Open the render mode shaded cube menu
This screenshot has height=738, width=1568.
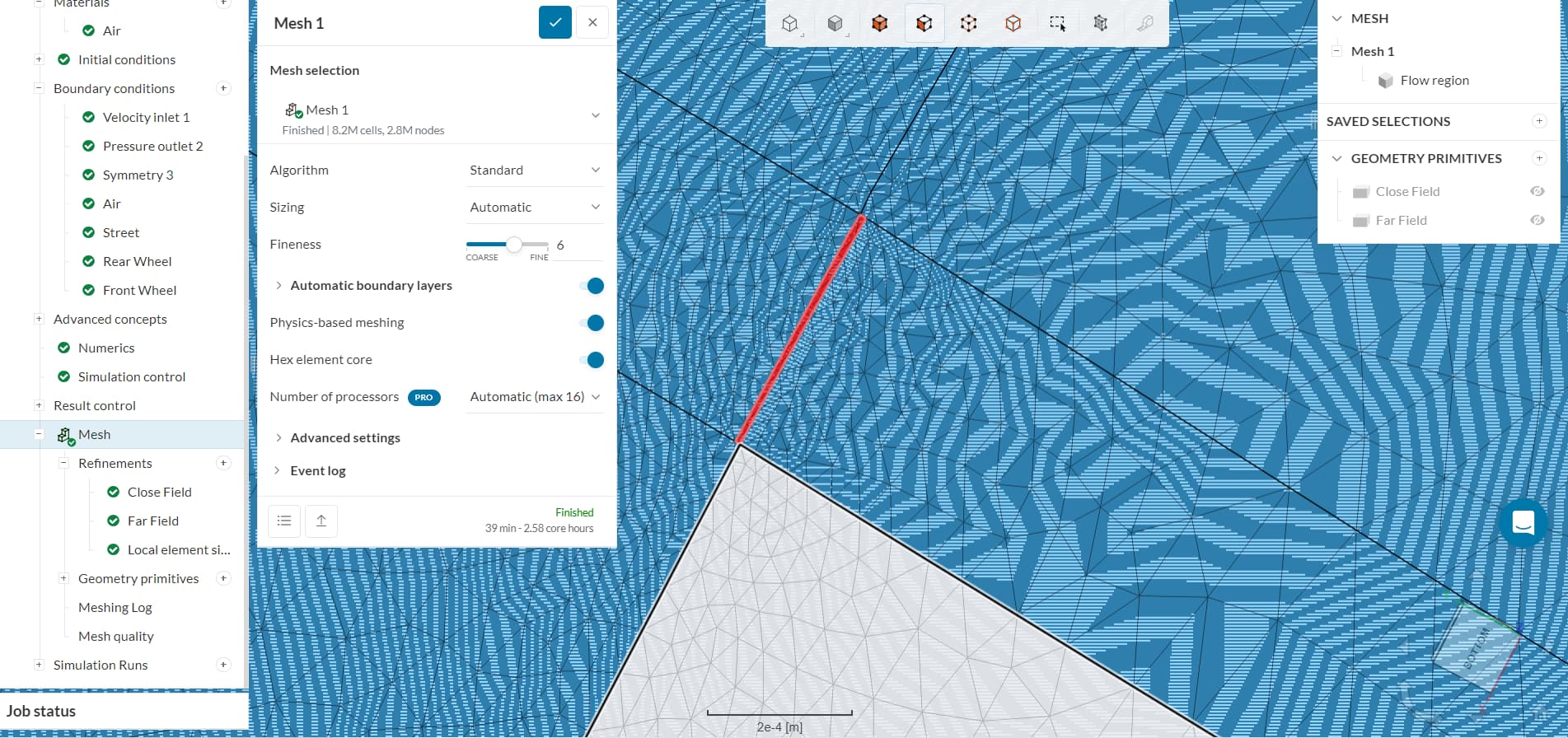(x=835, y=23)
